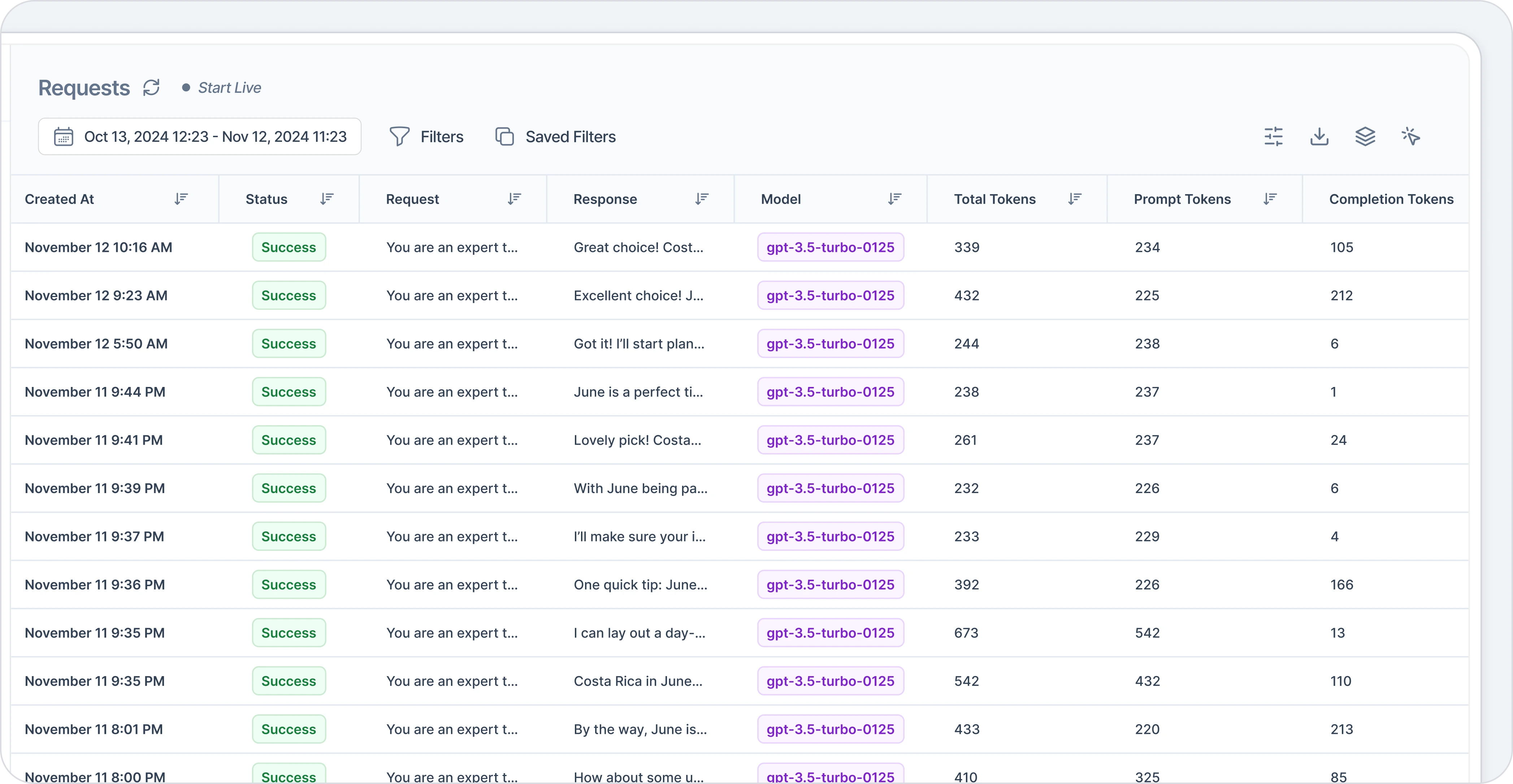The image size is (1513, 784).
Task: Sort by Created At column
Action: coord(181,199)
